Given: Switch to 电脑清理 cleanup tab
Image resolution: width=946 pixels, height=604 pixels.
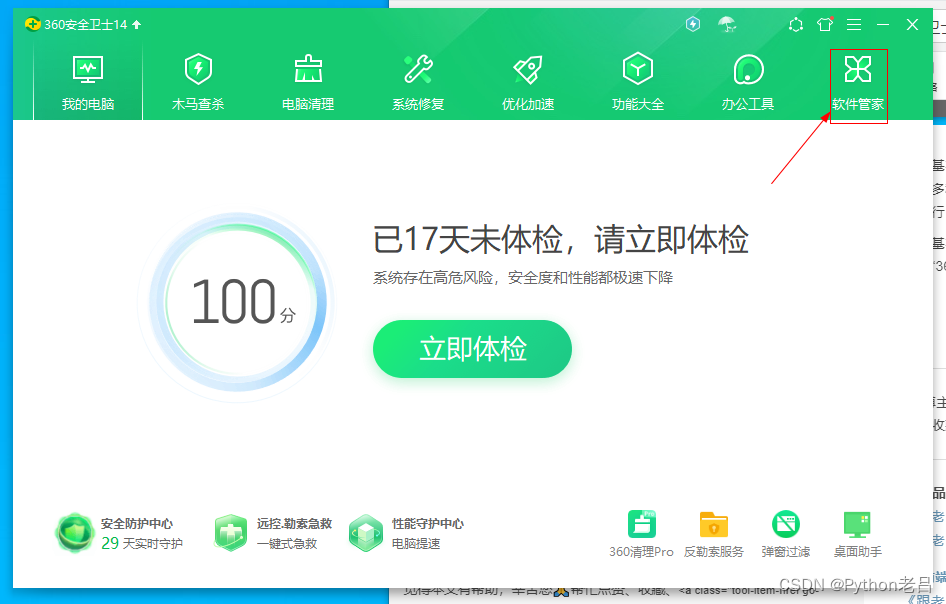Looking at the screenshot, I should [308, 83].
